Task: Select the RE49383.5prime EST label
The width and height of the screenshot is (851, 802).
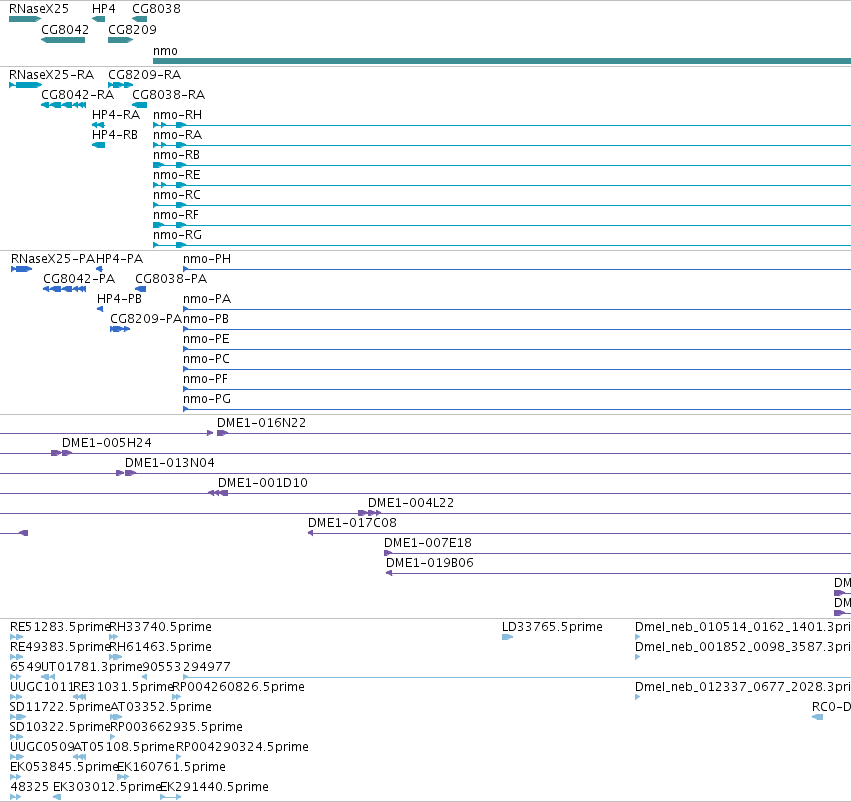Action: tap(60, 647)
